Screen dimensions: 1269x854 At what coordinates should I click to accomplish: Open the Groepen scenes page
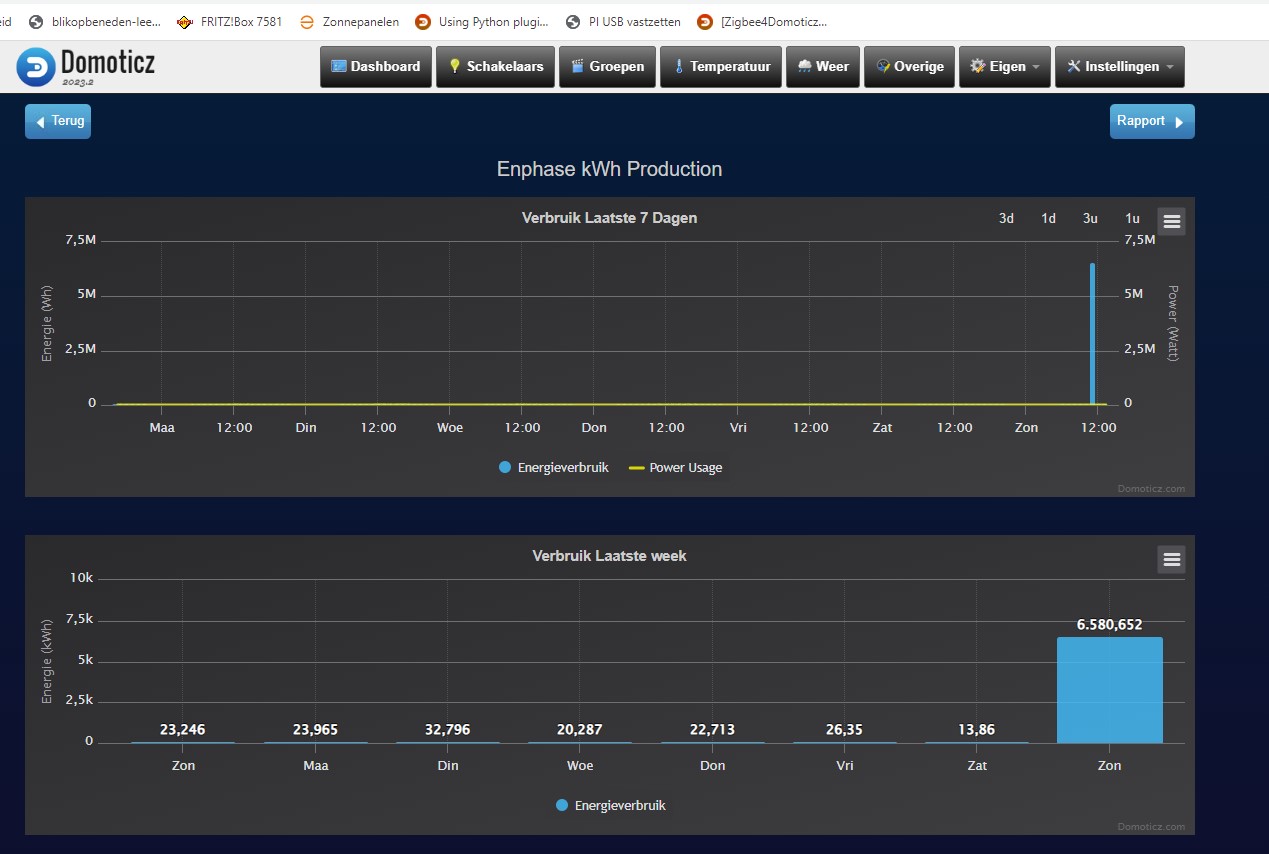[x=607, y=67]
